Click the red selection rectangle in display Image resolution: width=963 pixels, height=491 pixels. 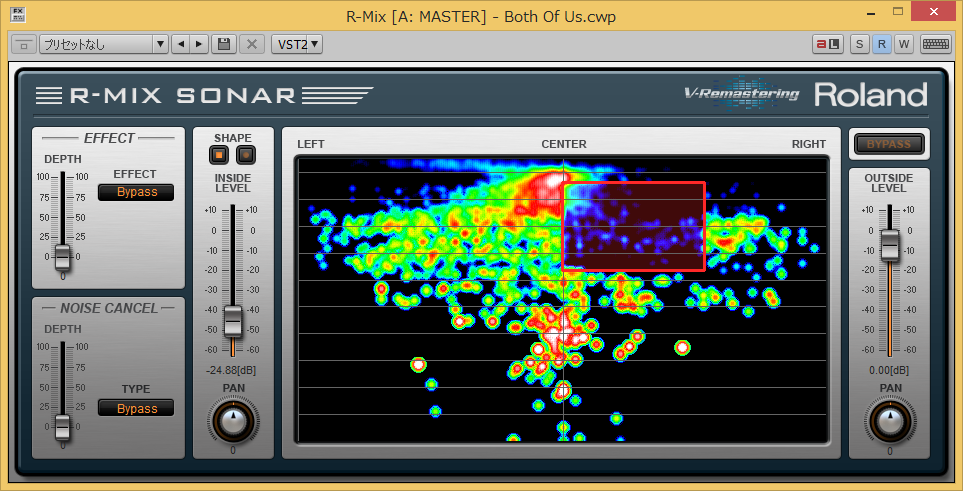[634, 226]
